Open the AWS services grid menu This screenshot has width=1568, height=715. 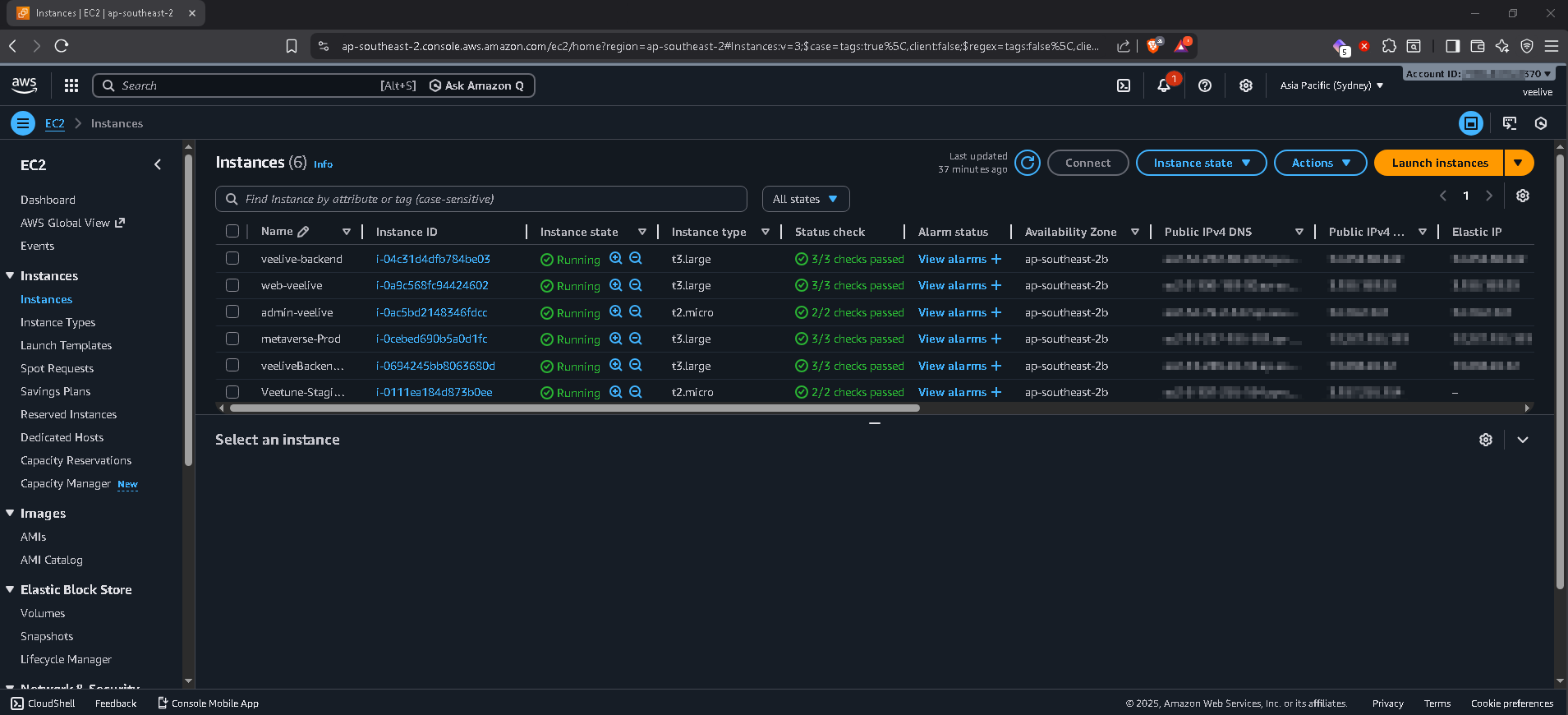71,85
